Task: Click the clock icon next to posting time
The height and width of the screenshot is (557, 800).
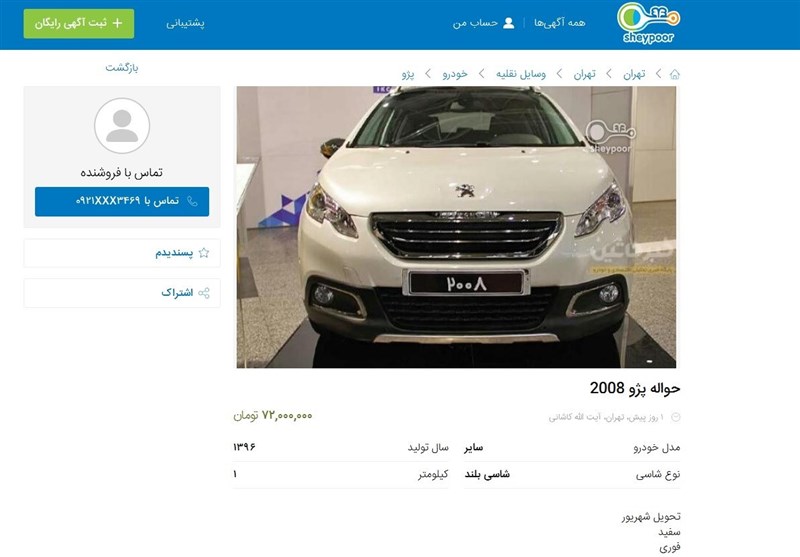Action: (x=676, y=417)
